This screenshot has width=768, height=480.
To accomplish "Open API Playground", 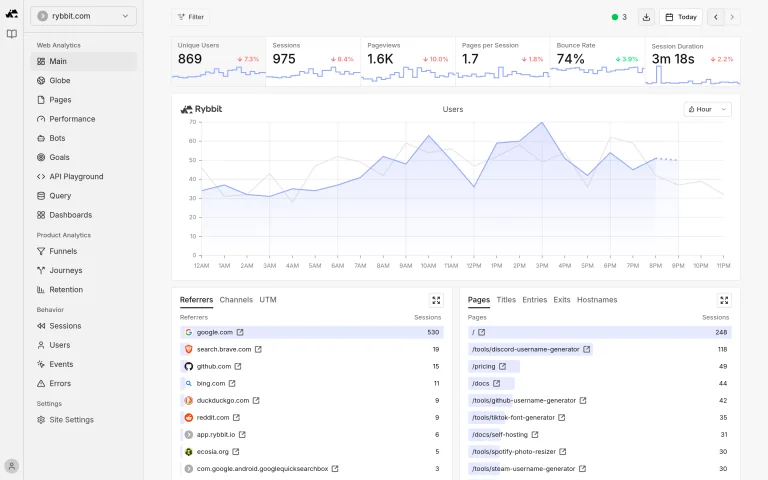I will 83,176.
